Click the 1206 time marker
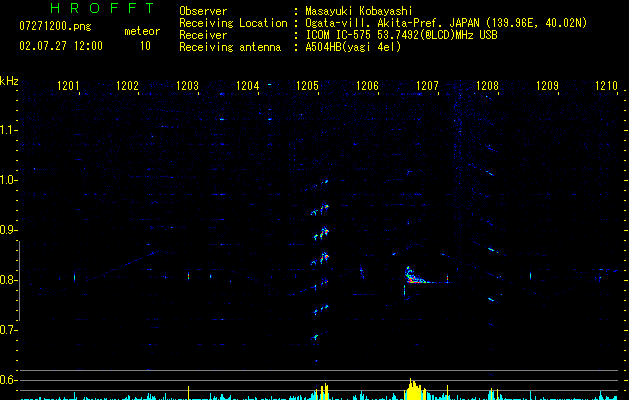This screenshot has width=629, height=400. 367,85
